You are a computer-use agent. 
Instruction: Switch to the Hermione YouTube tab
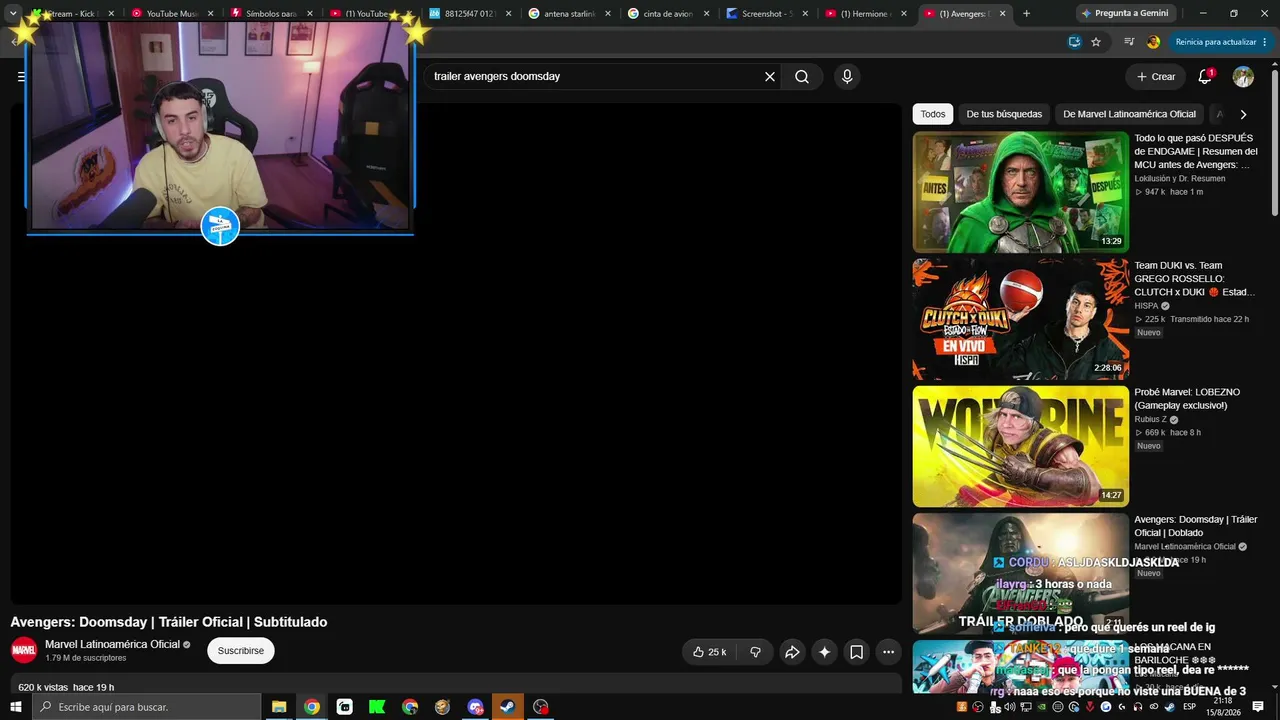click(866, 14)
